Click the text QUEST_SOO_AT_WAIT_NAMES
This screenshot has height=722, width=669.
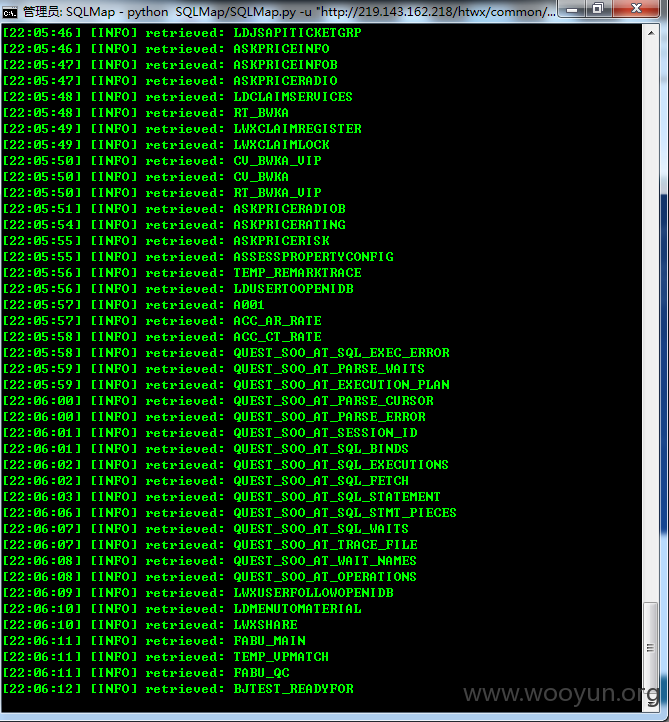325,561
